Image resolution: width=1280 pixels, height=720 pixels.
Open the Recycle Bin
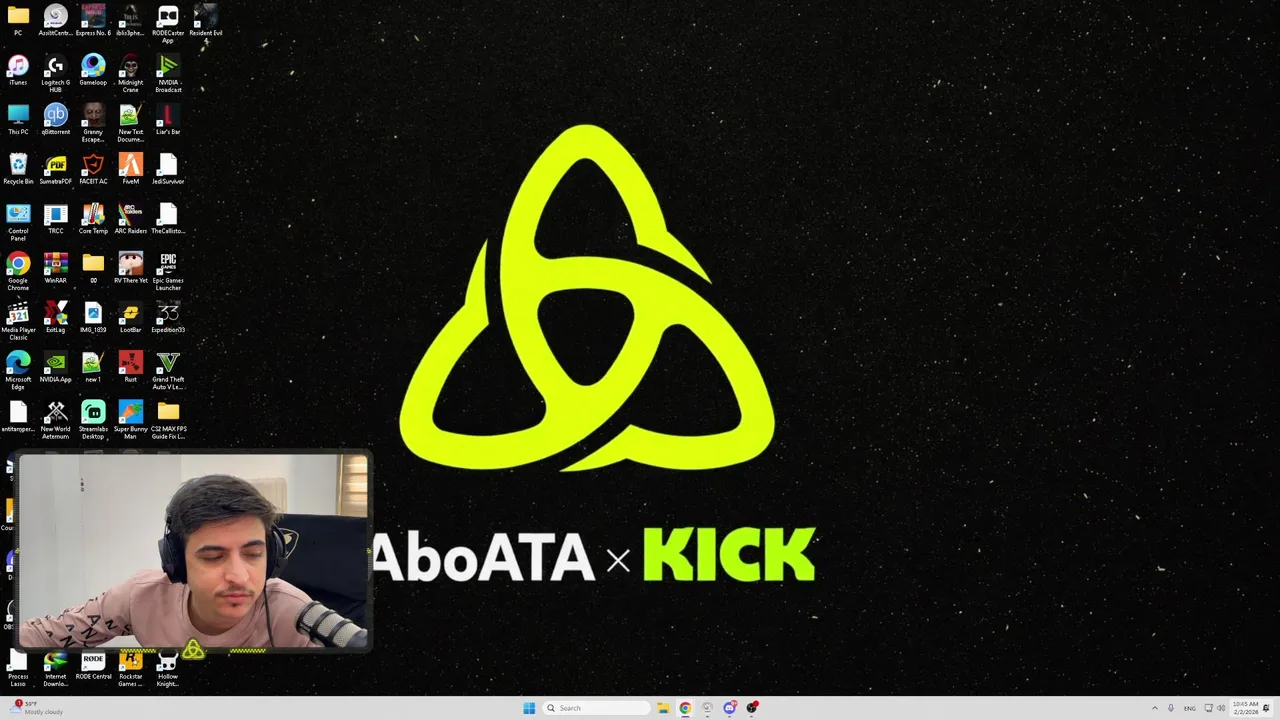click(18, 170)
